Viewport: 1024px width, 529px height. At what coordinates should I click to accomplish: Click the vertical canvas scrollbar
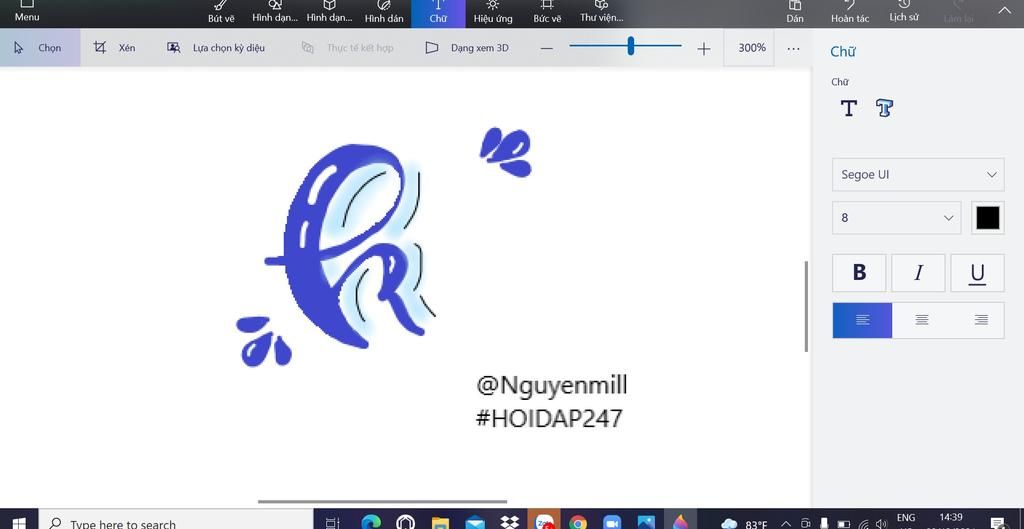click(x=807, y=306)
